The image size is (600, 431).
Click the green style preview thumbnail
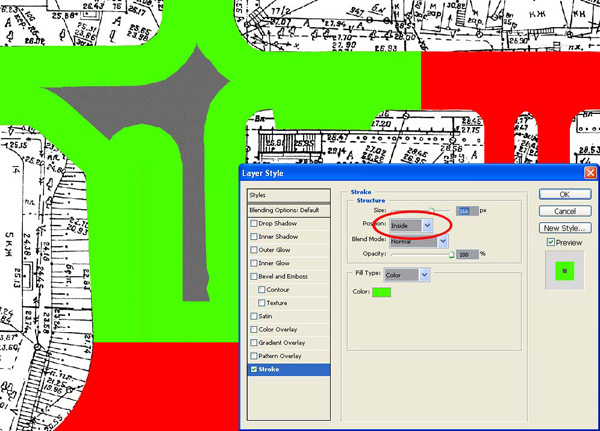[x=564, y=270]
